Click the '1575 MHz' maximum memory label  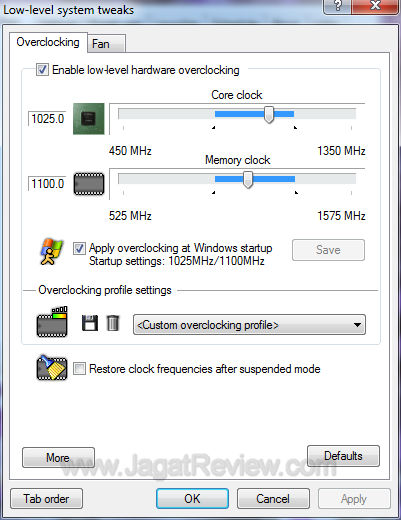341,216
